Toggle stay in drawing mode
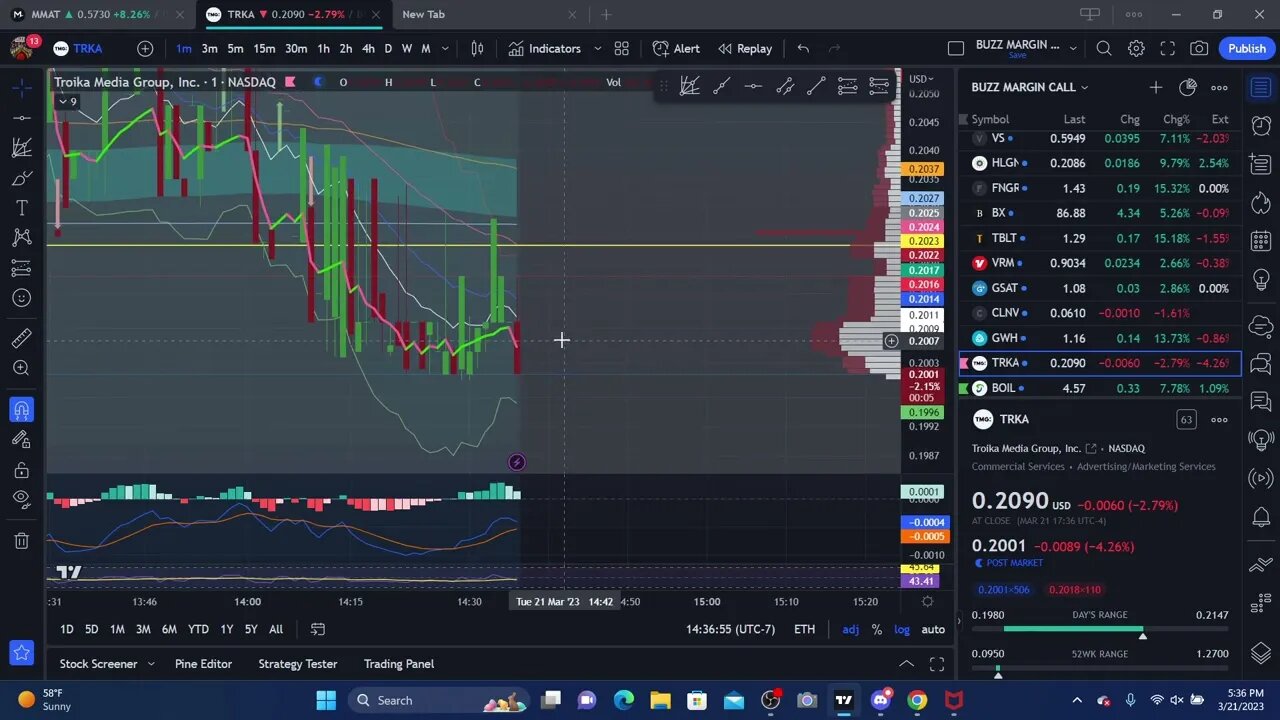 [21, 440]
